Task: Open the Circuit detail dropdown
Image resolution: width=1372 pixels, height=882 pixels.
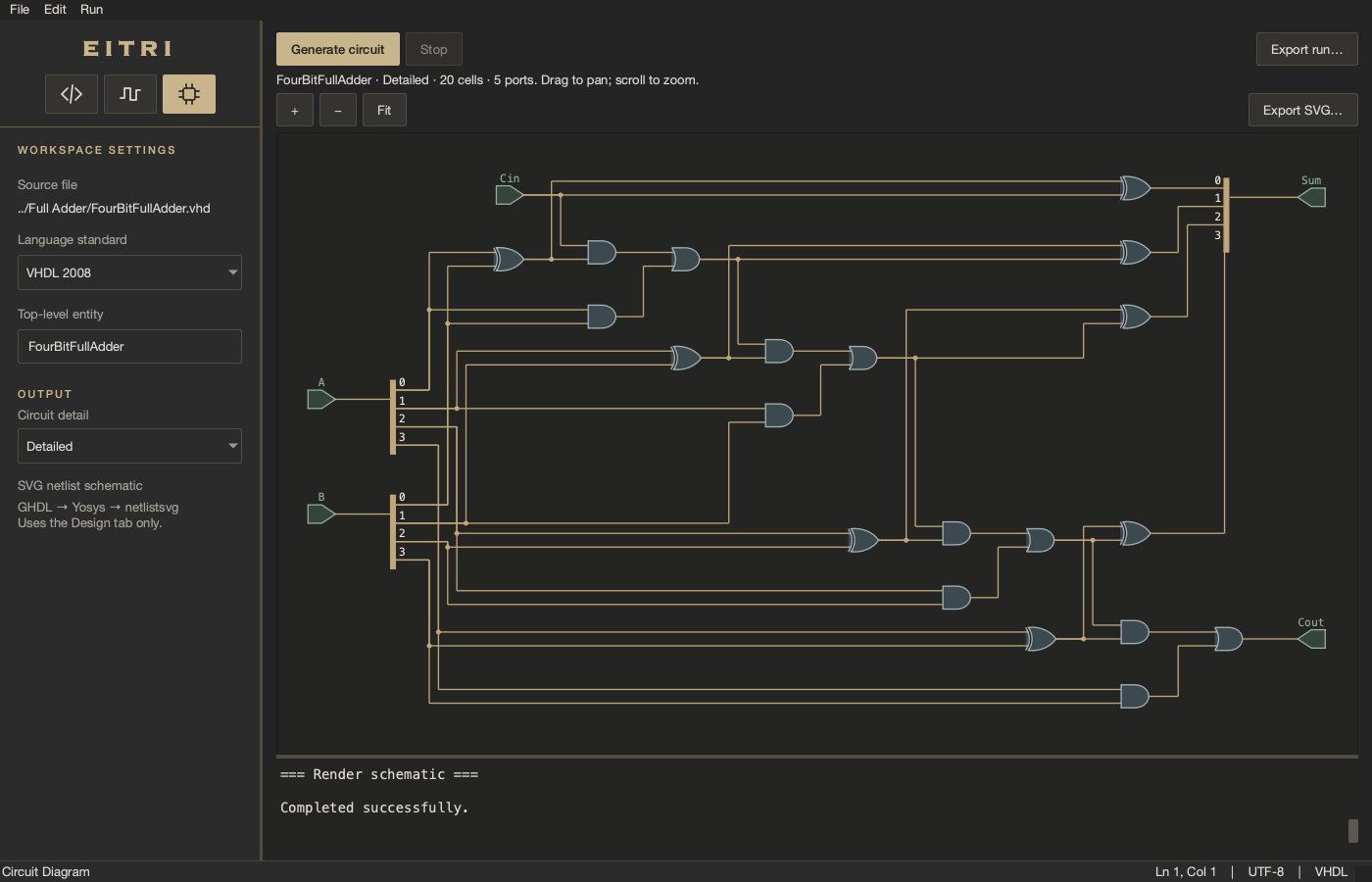Action: pos(129,446)
